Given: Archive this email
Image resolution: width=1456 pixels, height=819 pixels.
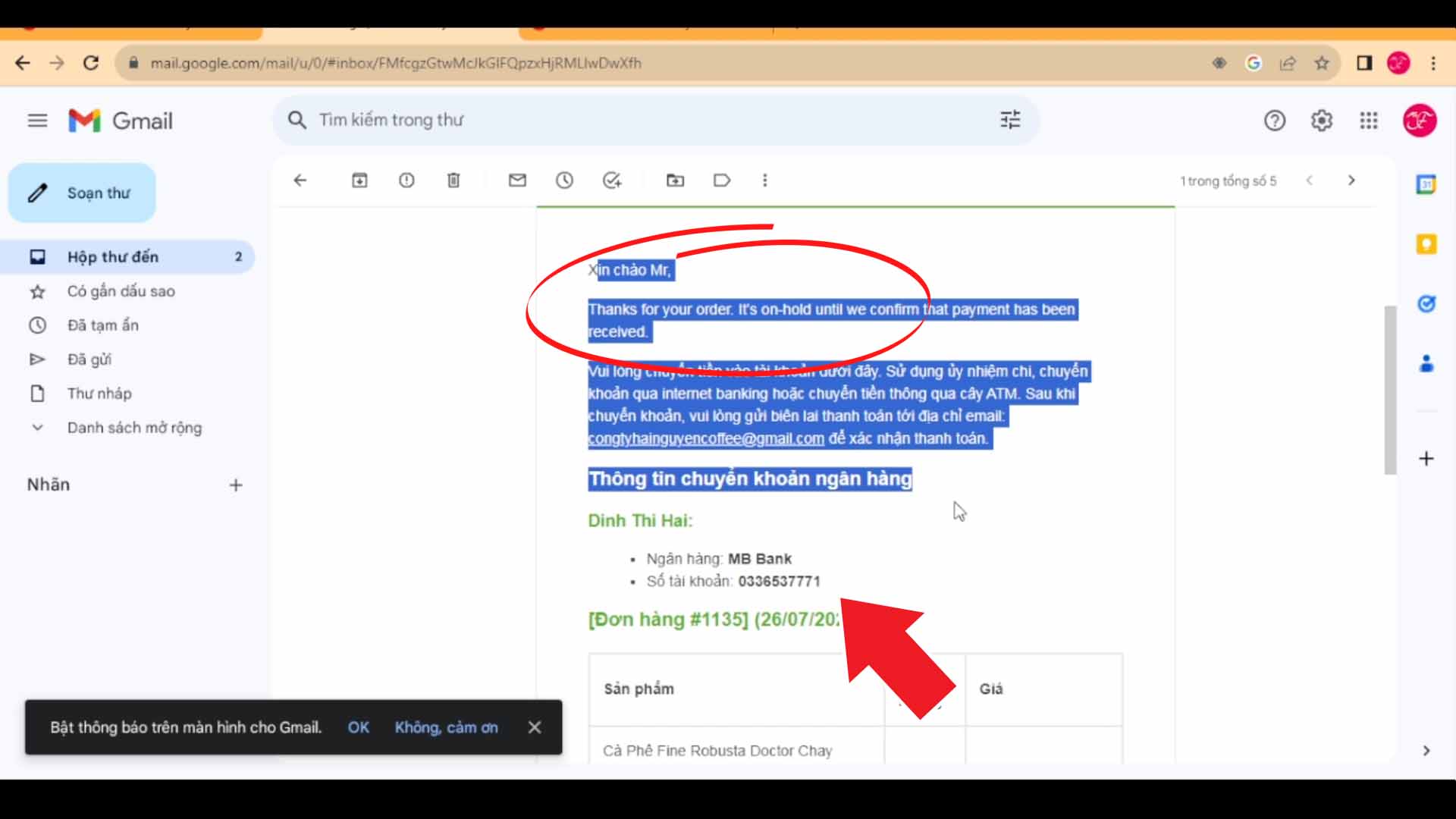Looking at the screenshot, I should click(x=359, y=180).
